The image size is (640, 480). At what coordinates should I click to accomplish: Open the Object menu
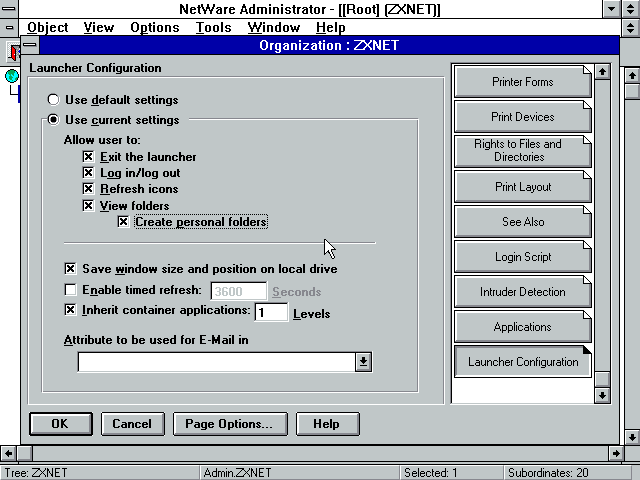(48, 27)
